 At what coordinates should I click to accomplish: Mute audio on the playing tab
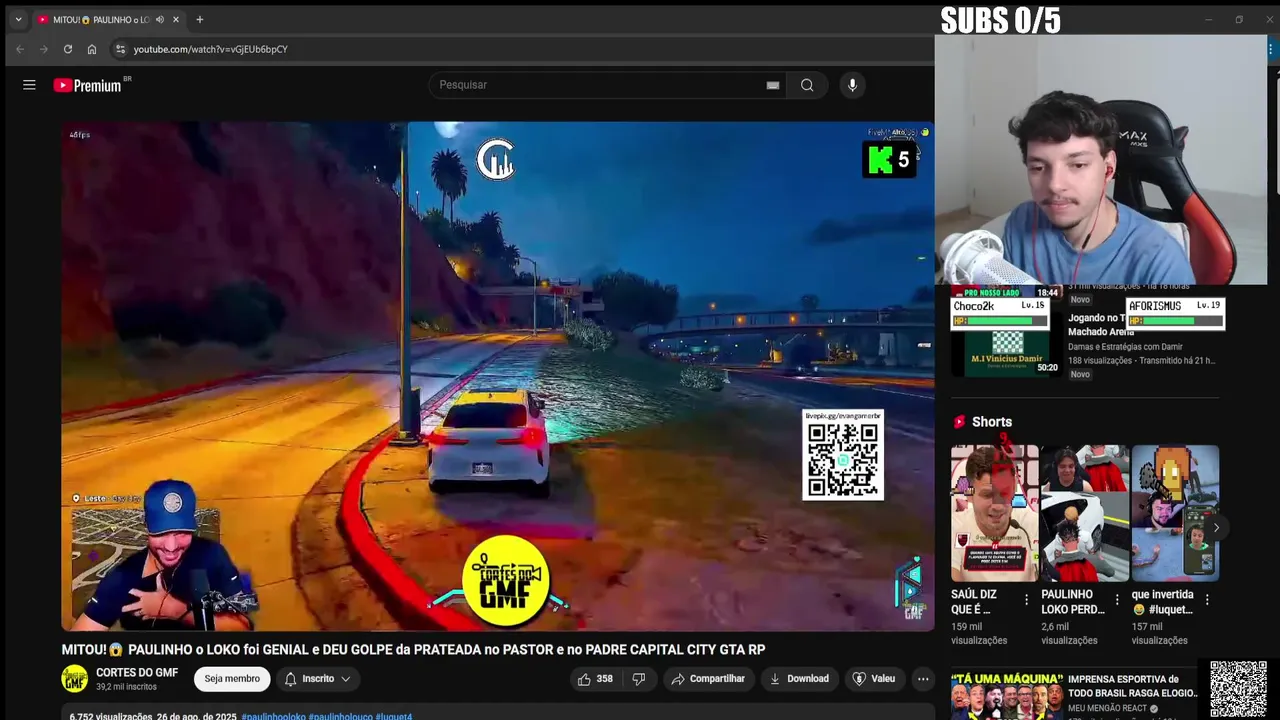(160, 19)
